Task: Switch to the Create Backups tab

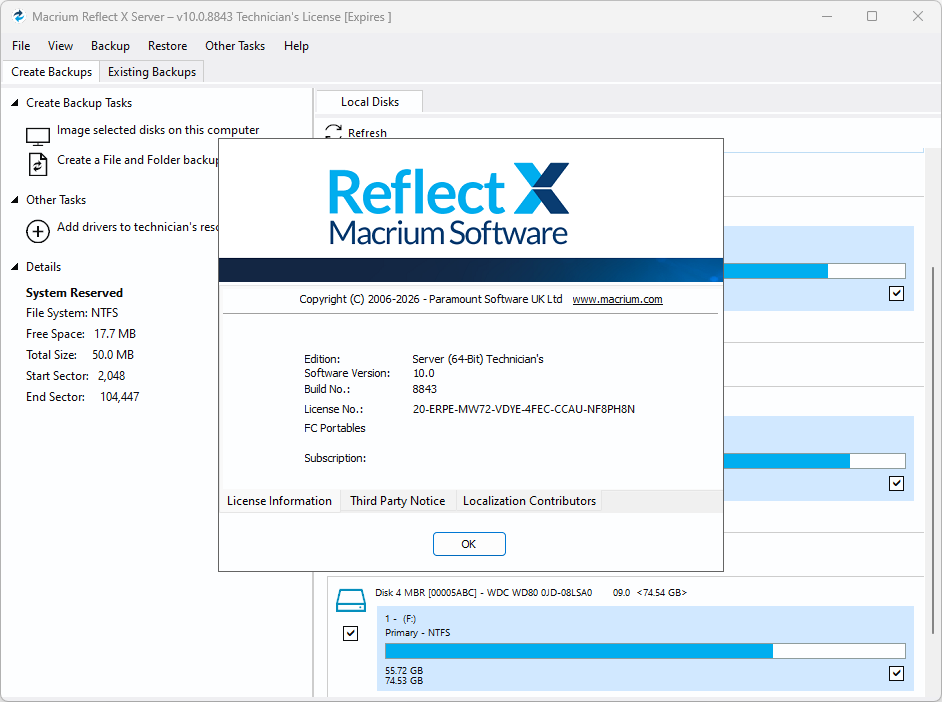Action: [52, 71]
